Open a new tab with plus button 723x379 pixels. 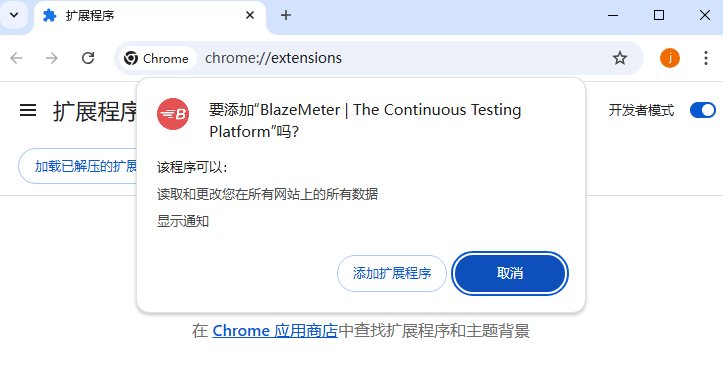point(286,15)
